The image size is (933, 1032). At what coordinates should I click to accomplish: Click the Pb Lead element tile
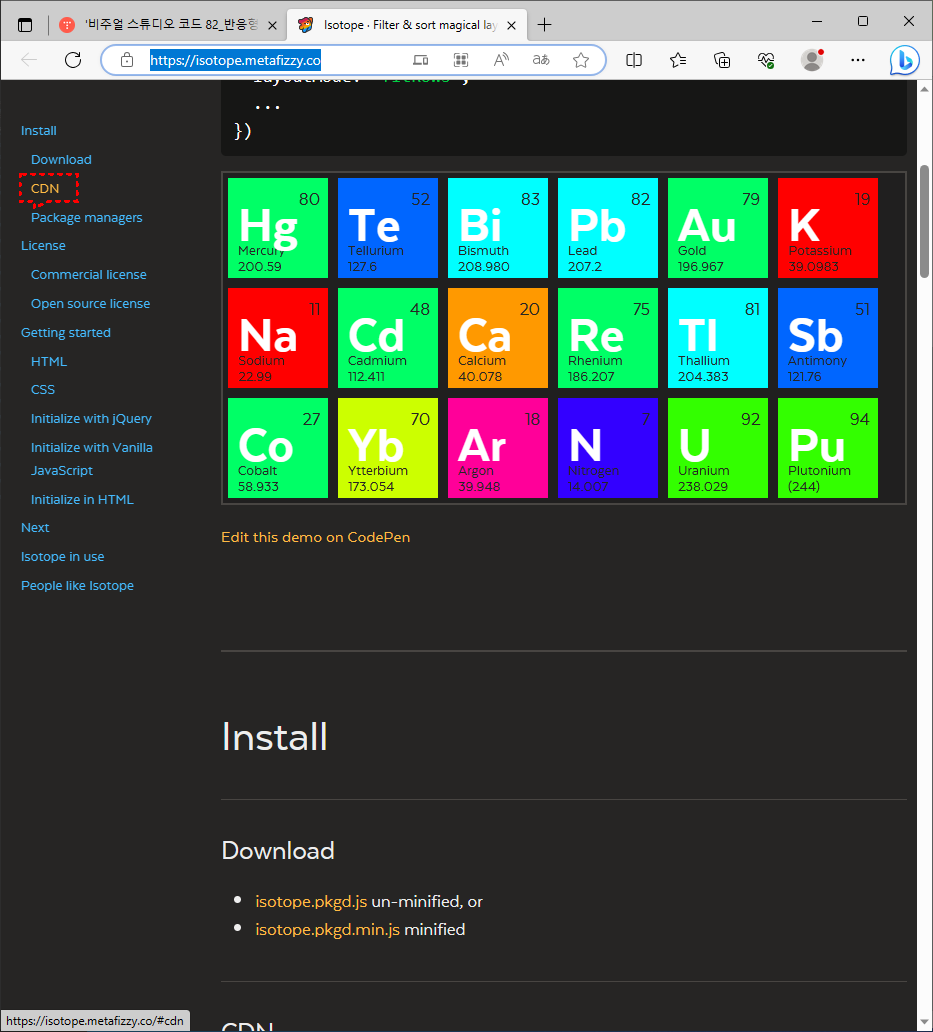(x=607, y=228)
